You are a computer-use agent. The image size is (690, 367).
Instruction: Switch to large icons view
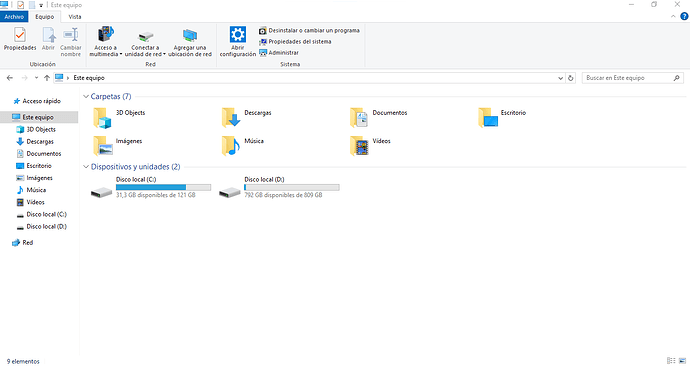683,361
